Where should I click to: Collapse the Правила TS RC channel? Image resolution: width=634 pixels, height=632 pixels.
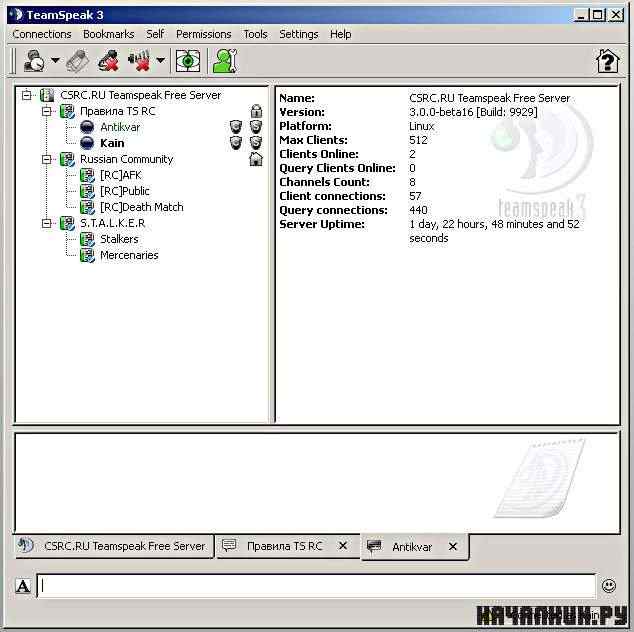[x=47, y=111]
